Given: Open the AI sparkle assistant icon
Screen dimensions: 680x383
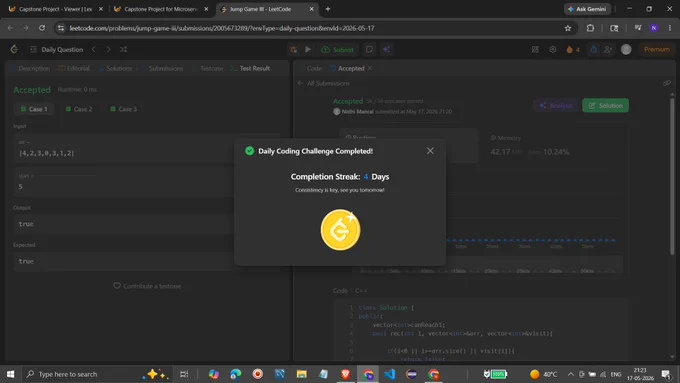Looking at the screenshot, I should (386, 49).
